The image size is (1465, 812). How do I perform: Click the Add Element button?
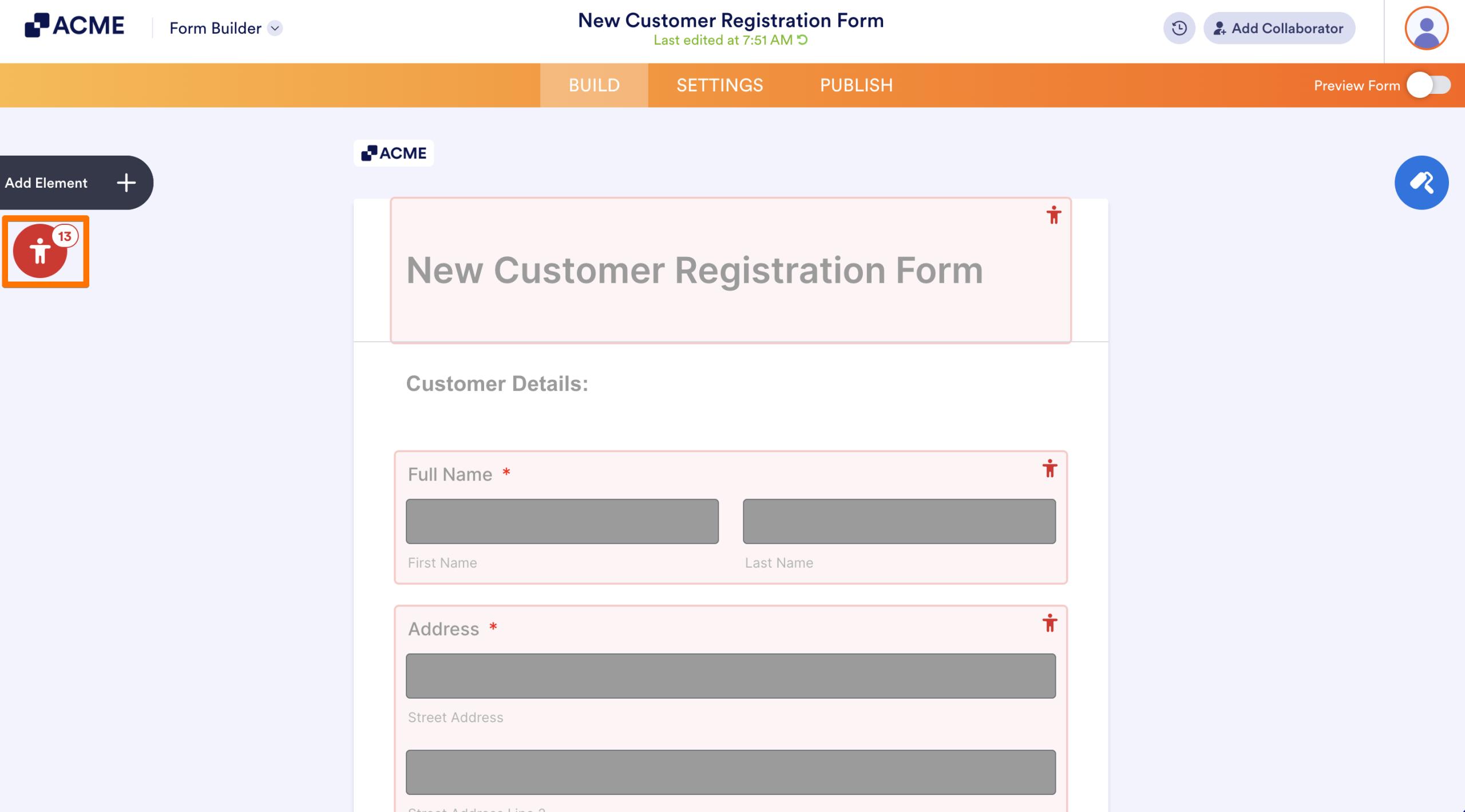pos(76,183)
